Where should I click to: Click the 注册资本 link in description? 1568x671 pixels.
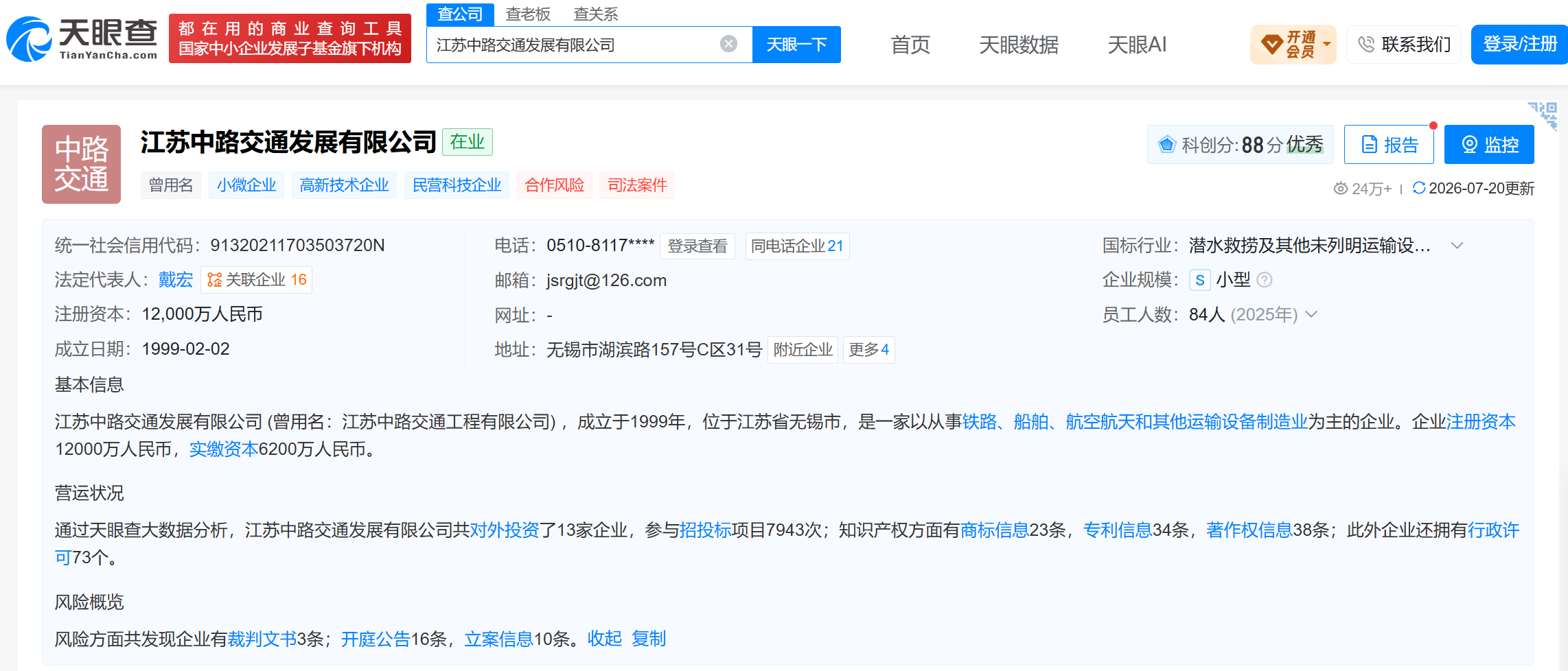(x=1481, y=422)
